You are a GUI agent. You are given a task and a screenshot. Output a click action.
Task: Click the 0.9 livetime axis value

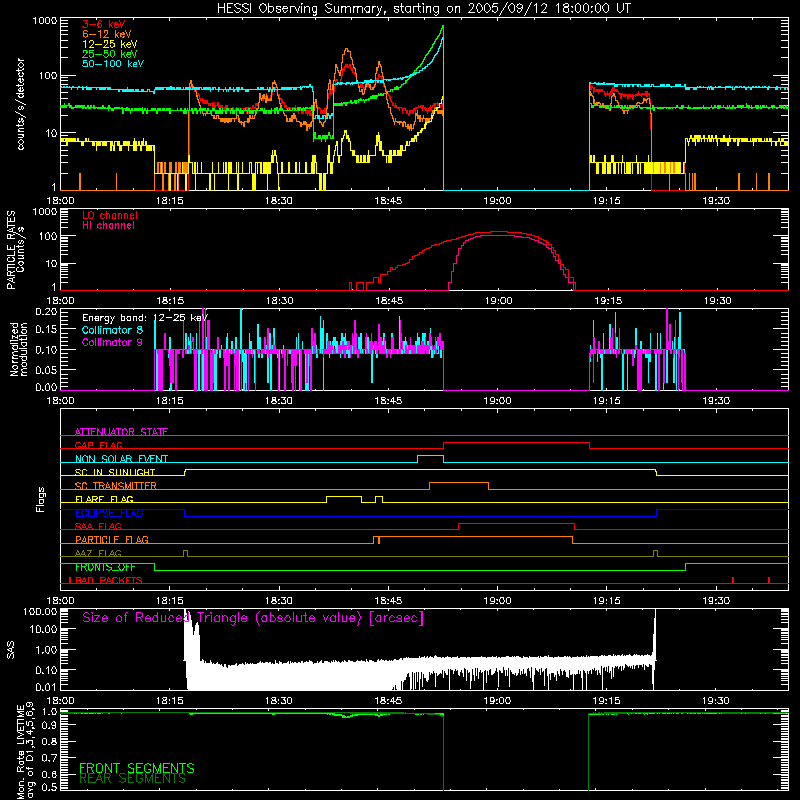pos(49,726)
